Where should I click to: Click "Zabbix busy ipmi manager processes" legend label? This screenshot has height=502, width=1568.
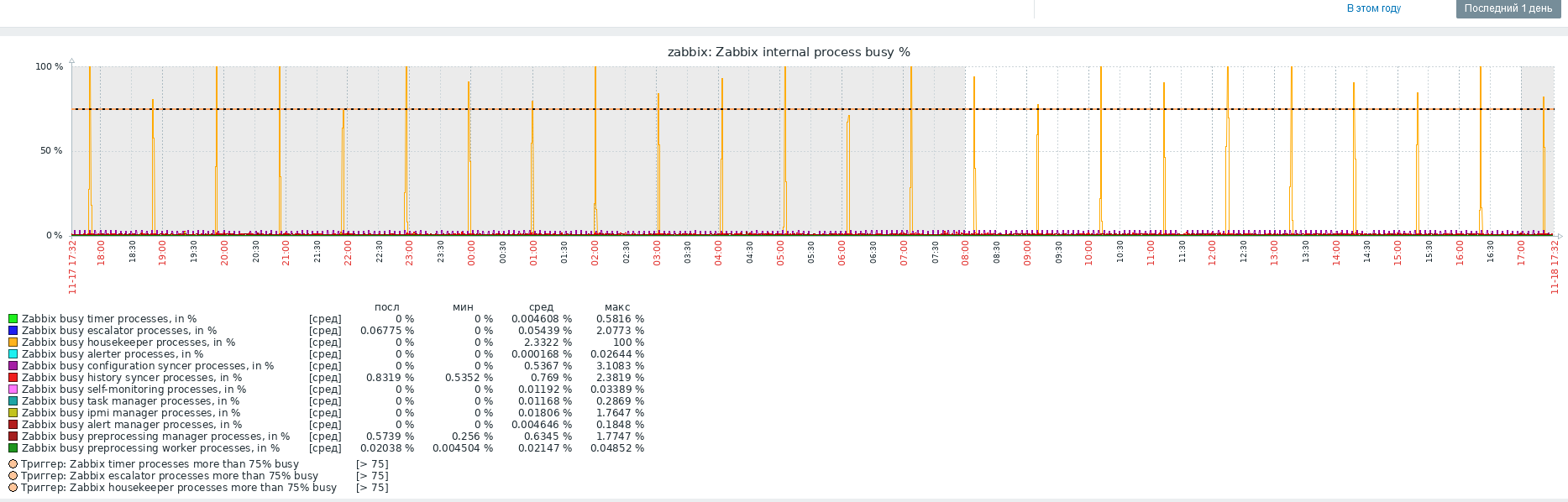[x=131, y=413]
